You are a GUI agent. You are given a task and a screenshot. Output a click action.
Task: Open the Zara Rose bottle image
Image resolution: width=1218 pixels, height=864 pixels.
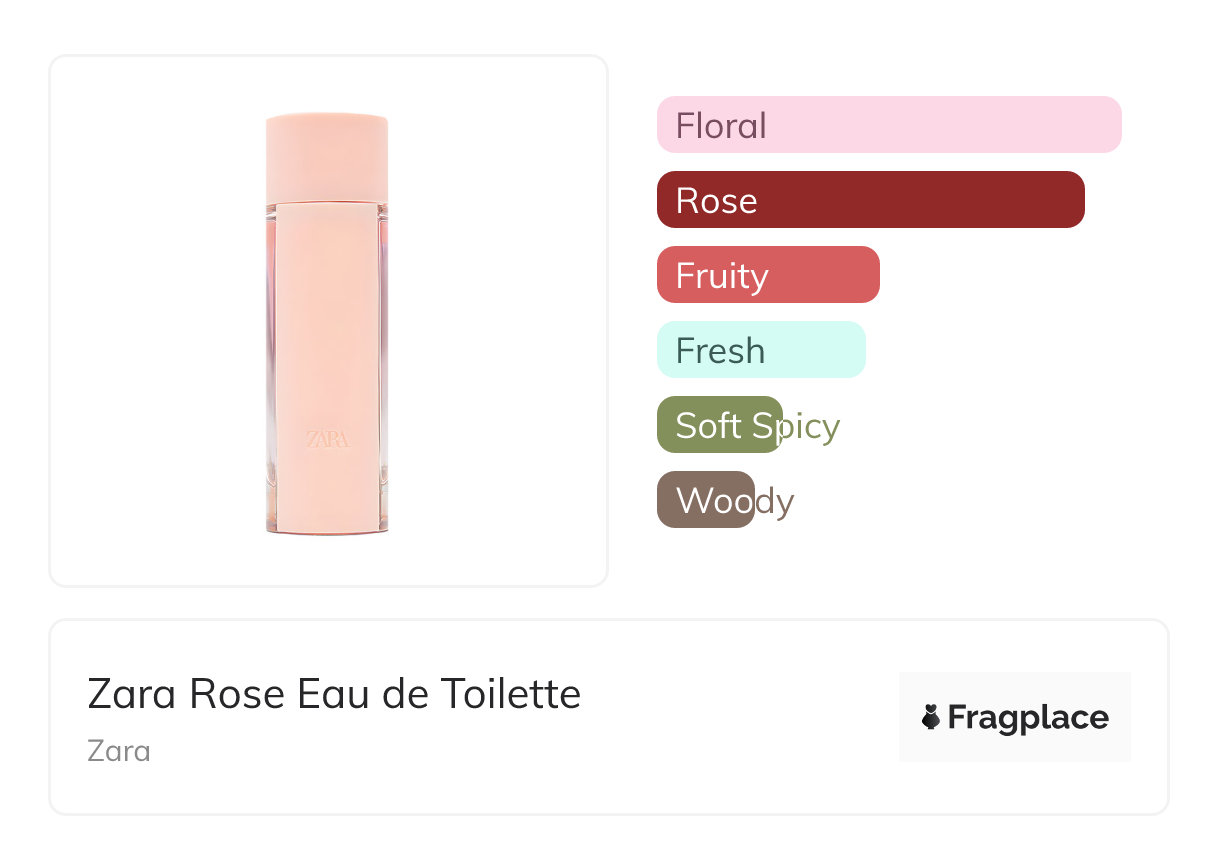[x=327, y=322]
